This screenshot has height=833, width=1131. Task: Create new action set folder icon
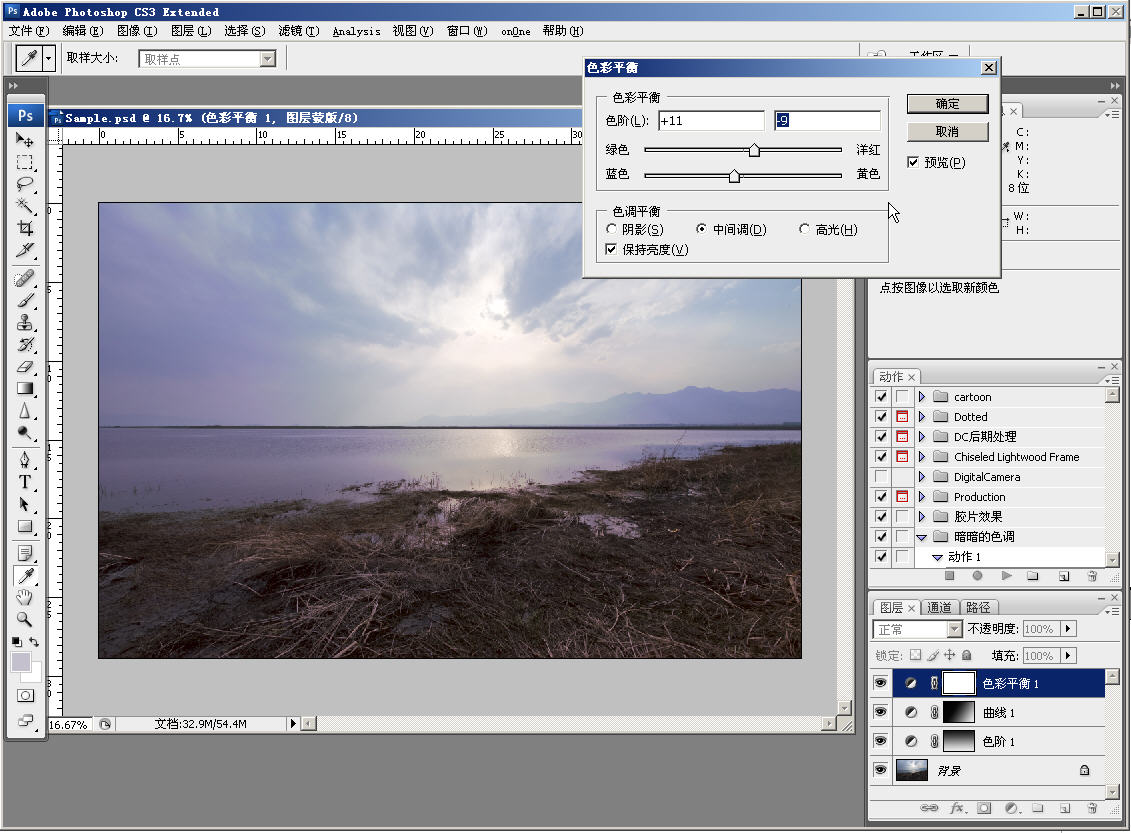point(1033,576)
